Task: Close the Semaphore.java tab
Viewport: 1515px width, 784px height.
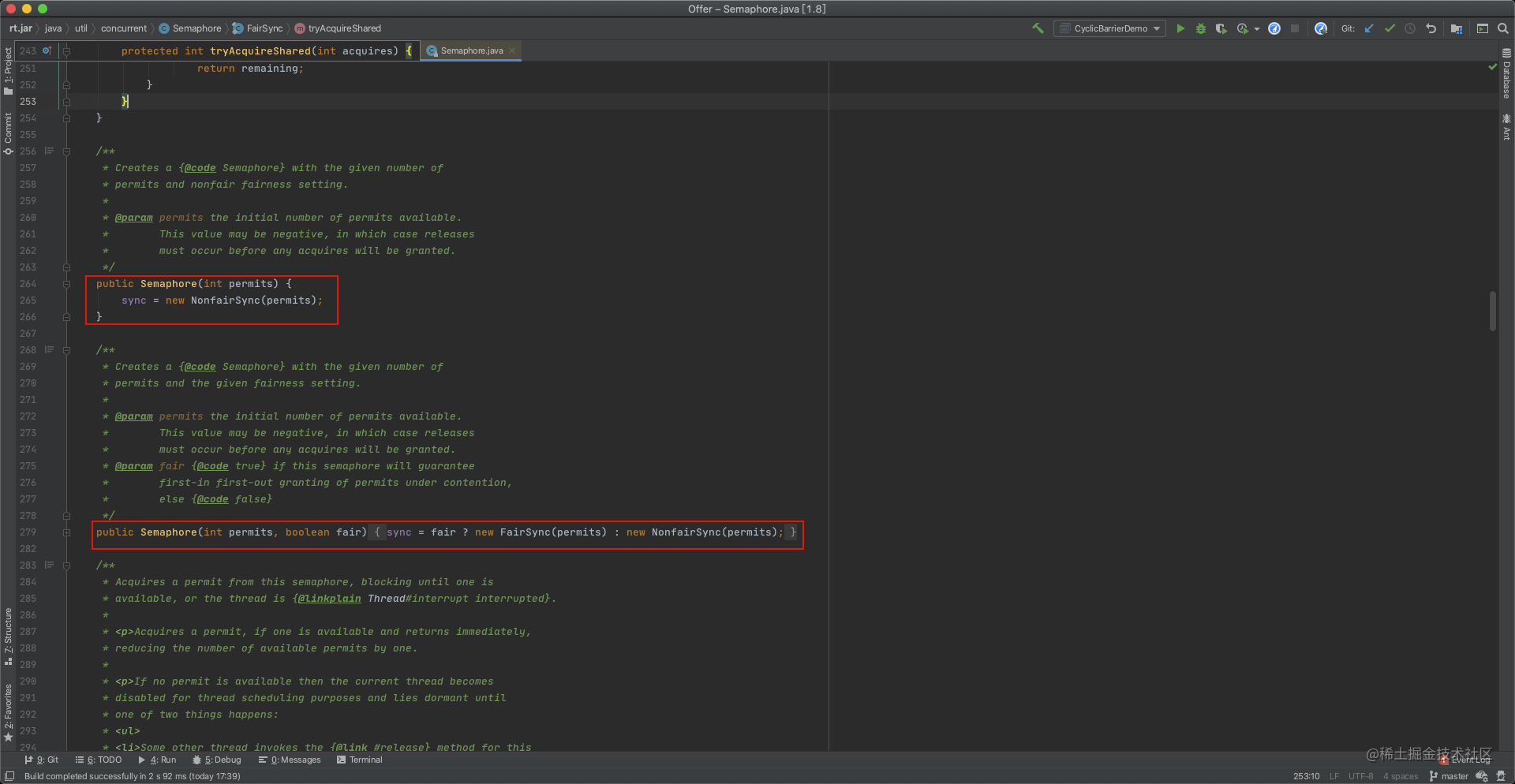Action: click(x=512, y=50)
